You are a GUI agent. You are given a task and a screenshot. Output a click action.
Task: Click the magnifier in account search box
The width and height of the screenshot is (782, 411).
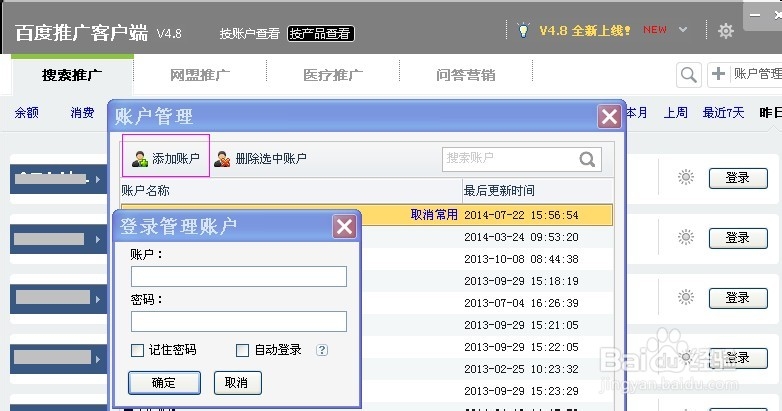point(587,159)
